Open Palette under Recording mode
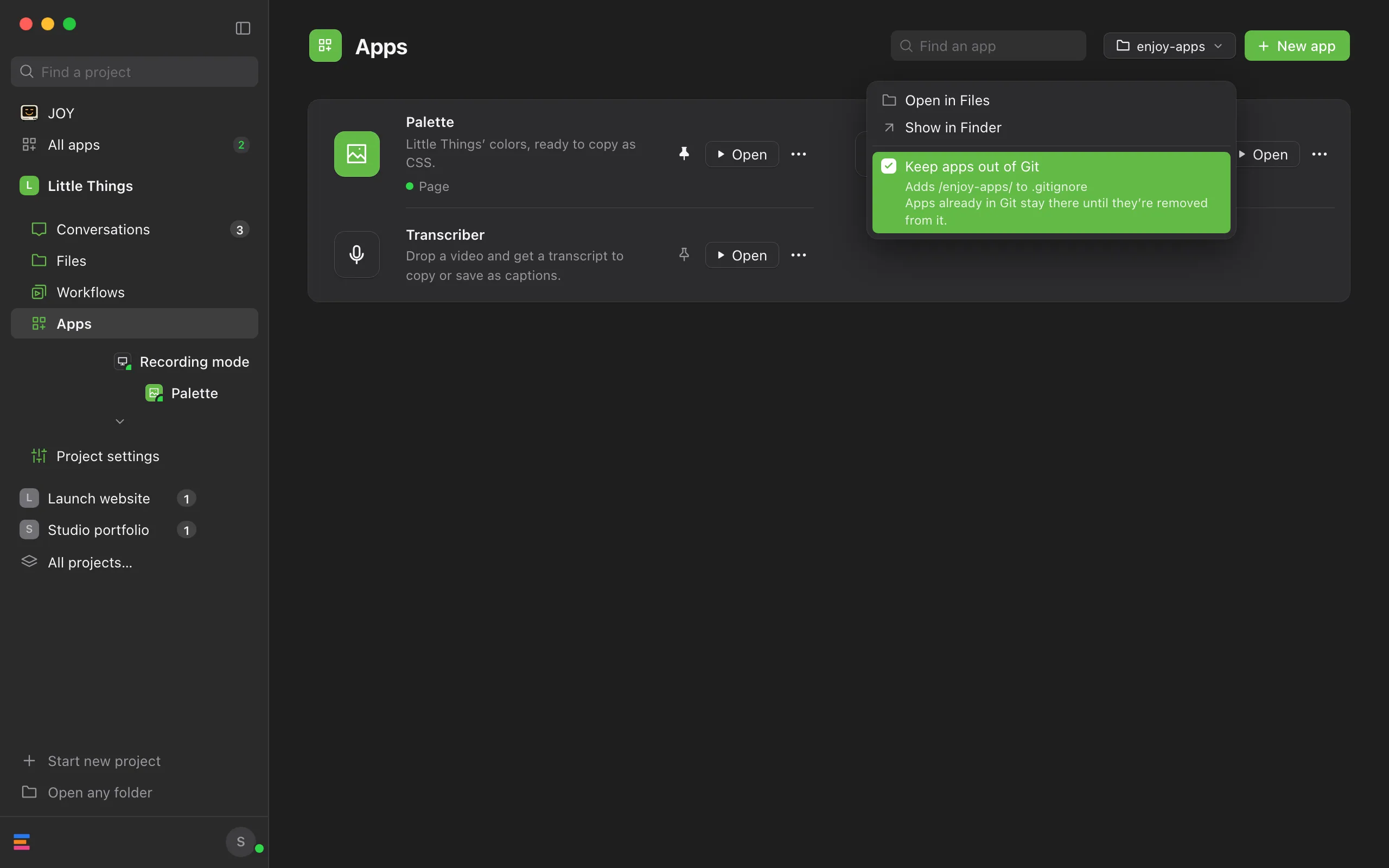The height and width of the screenshot is (868, 1389). [181, 393]
